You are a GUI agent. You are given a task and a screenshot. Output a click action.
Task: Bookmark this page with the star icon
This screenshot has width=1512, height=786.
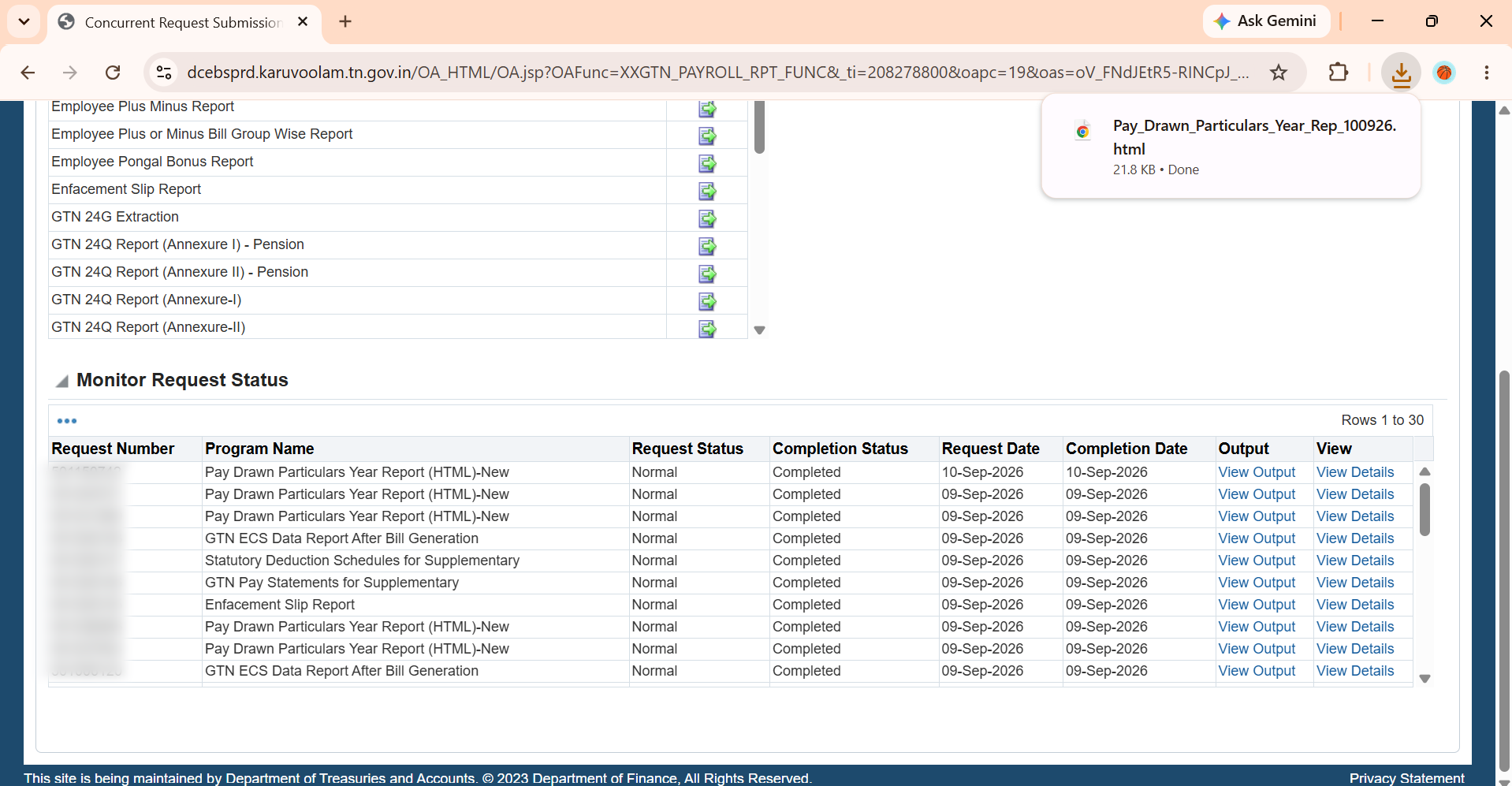coord(1279,73)
